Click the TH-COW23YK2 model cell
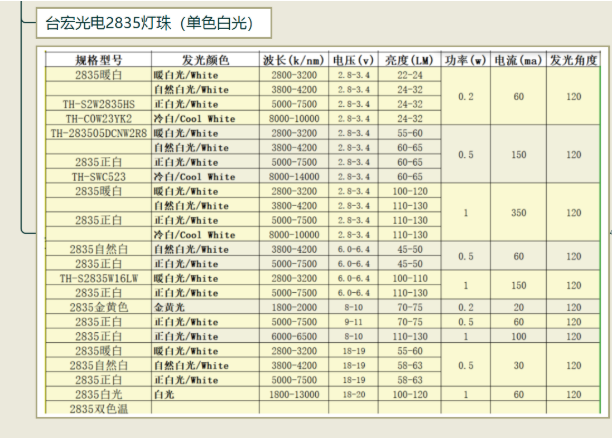This screenshot has height=439, width=613. click(x=98, y=118)
